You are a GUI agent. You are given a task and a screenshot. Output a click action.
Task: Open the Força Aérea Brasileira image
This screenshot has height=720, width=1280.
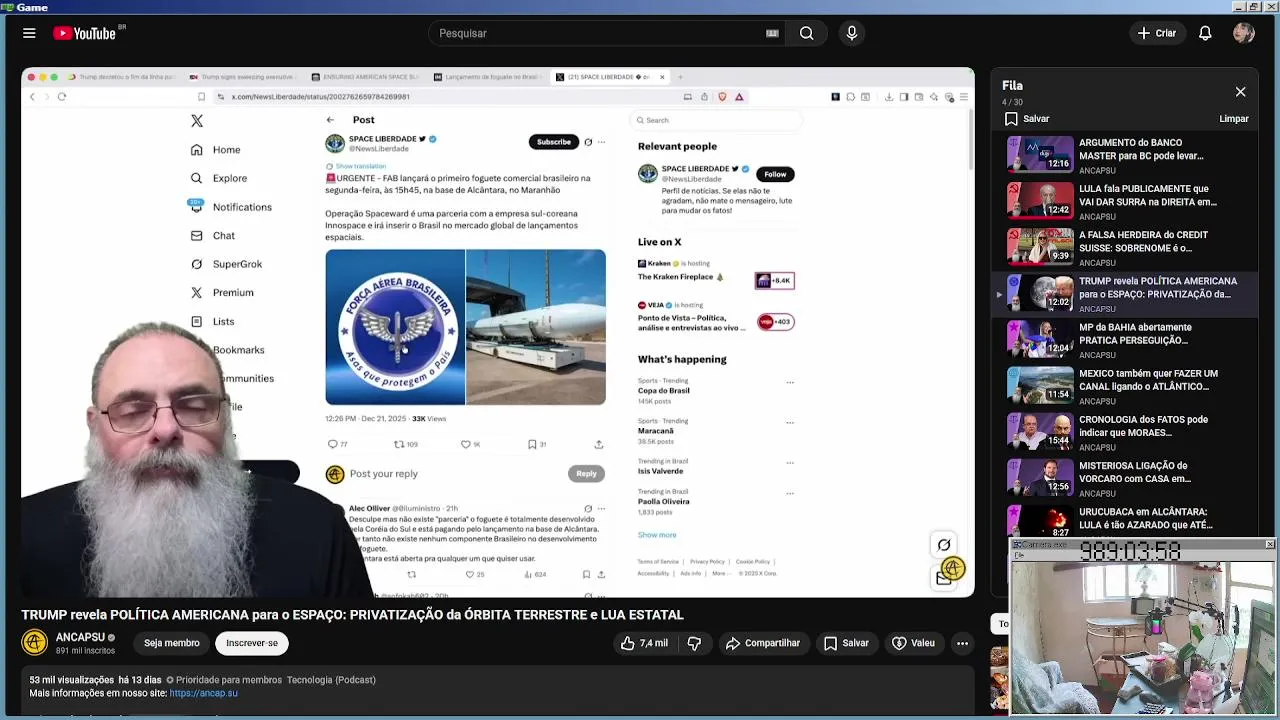[395, 327]
